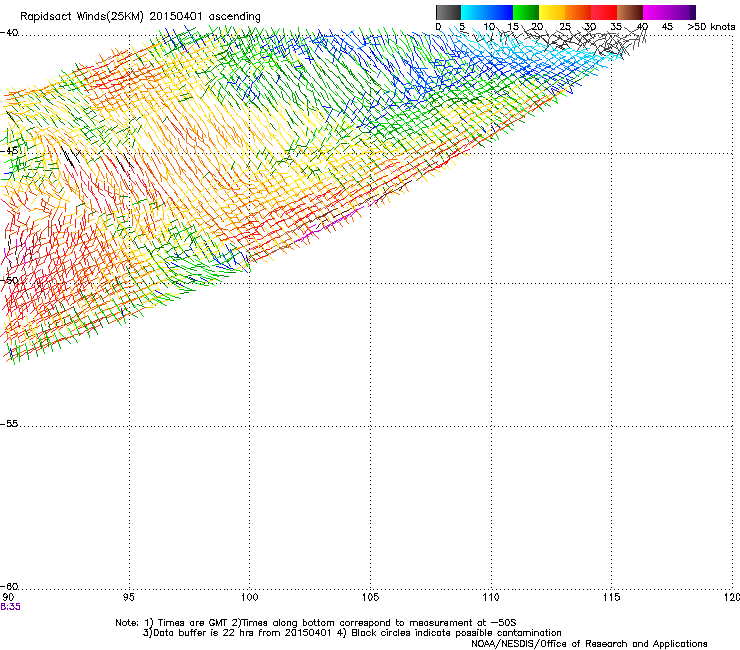
Task: Click the longitude label '115'
Action: [x=611, y=598]
